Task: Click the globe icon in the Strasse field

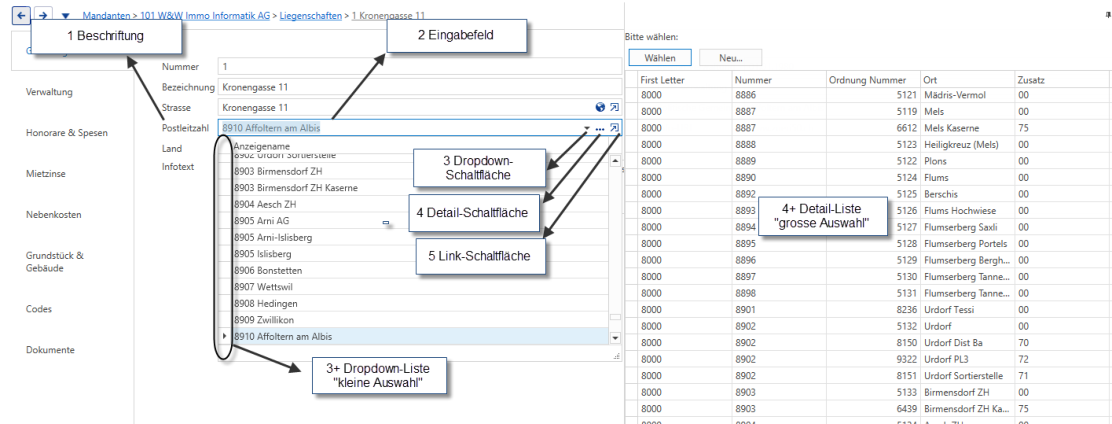Action: 601,107
